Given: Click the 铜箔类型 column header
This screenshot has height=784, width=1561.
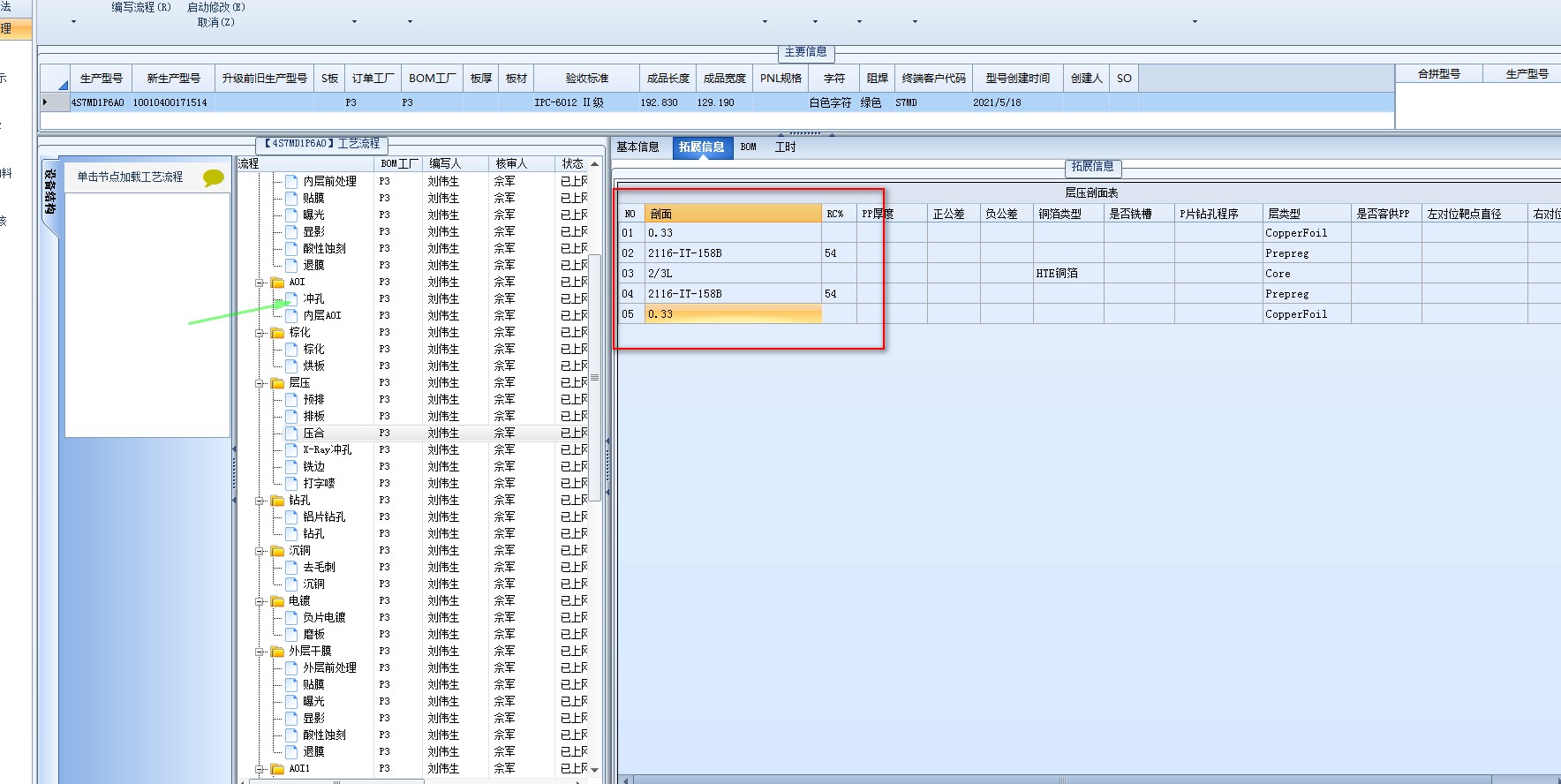Looking at the screenshot, I should (1068, 214).
